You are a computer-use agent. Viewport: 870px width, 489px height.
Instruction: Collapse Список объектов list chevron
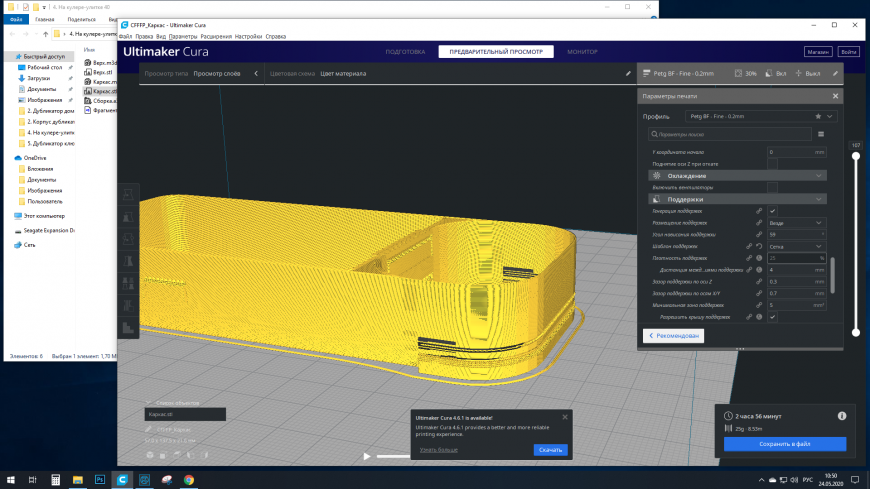click(148, 403)
